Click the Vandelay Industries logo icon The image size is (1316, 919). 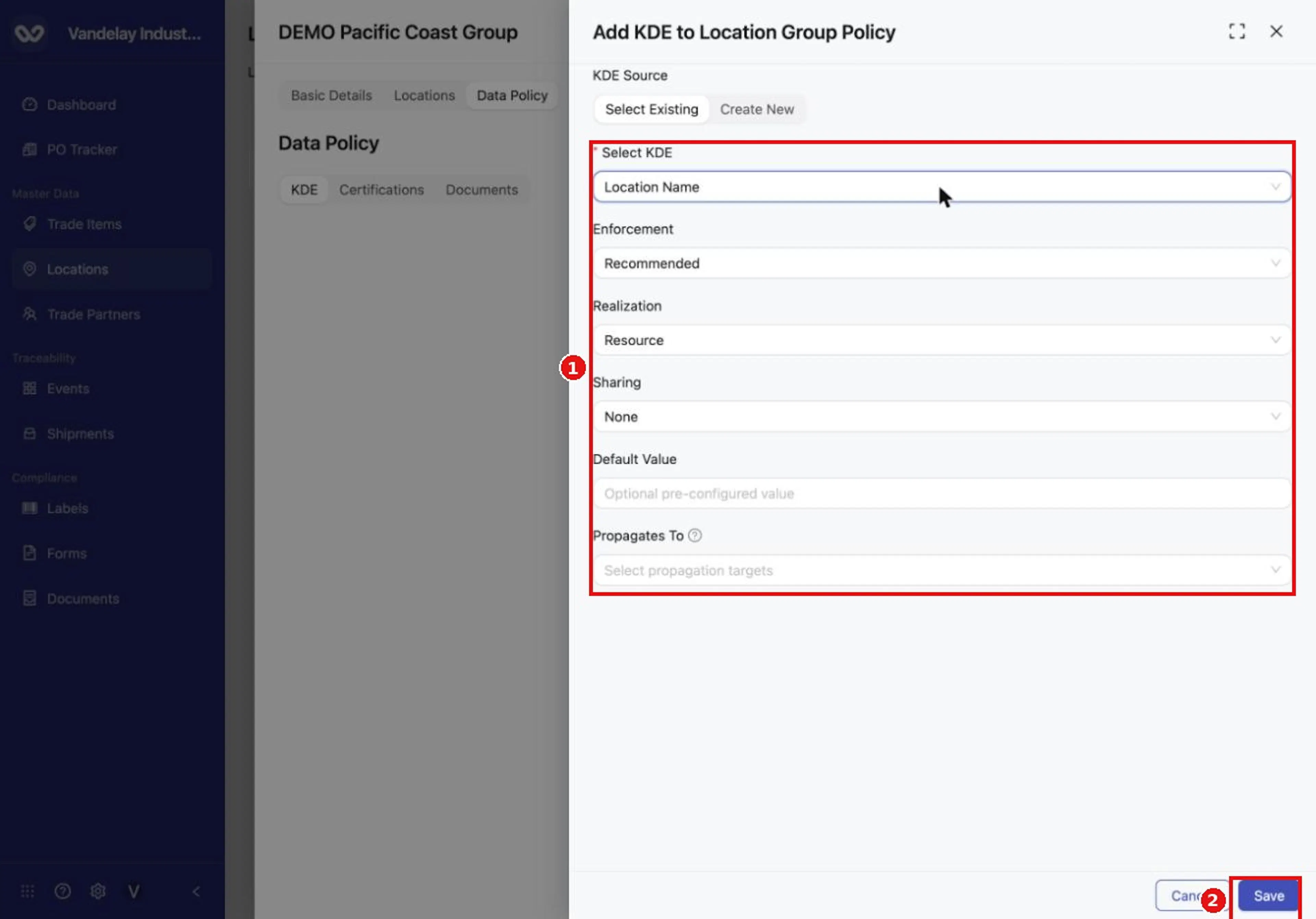[x=29, y=33]
